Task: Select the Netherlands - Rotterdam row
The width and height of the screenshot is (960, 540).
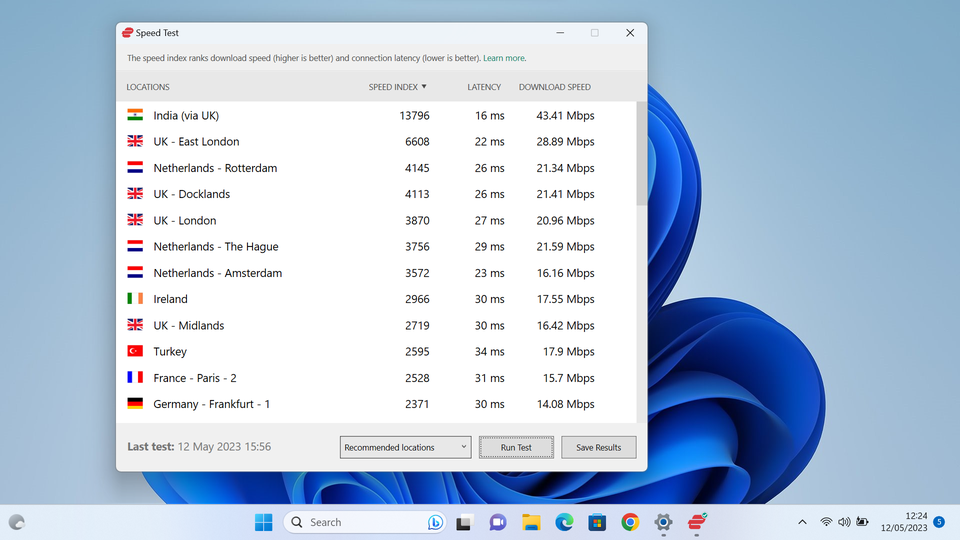Action: pos(377,168)
